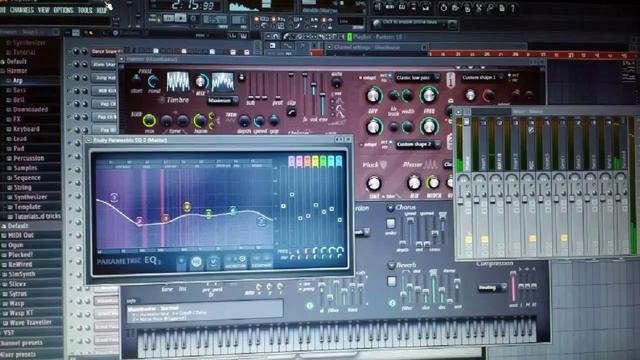Click the EQ Compare button
Viewport: 640px width, 360px height.
pos(261,262)
